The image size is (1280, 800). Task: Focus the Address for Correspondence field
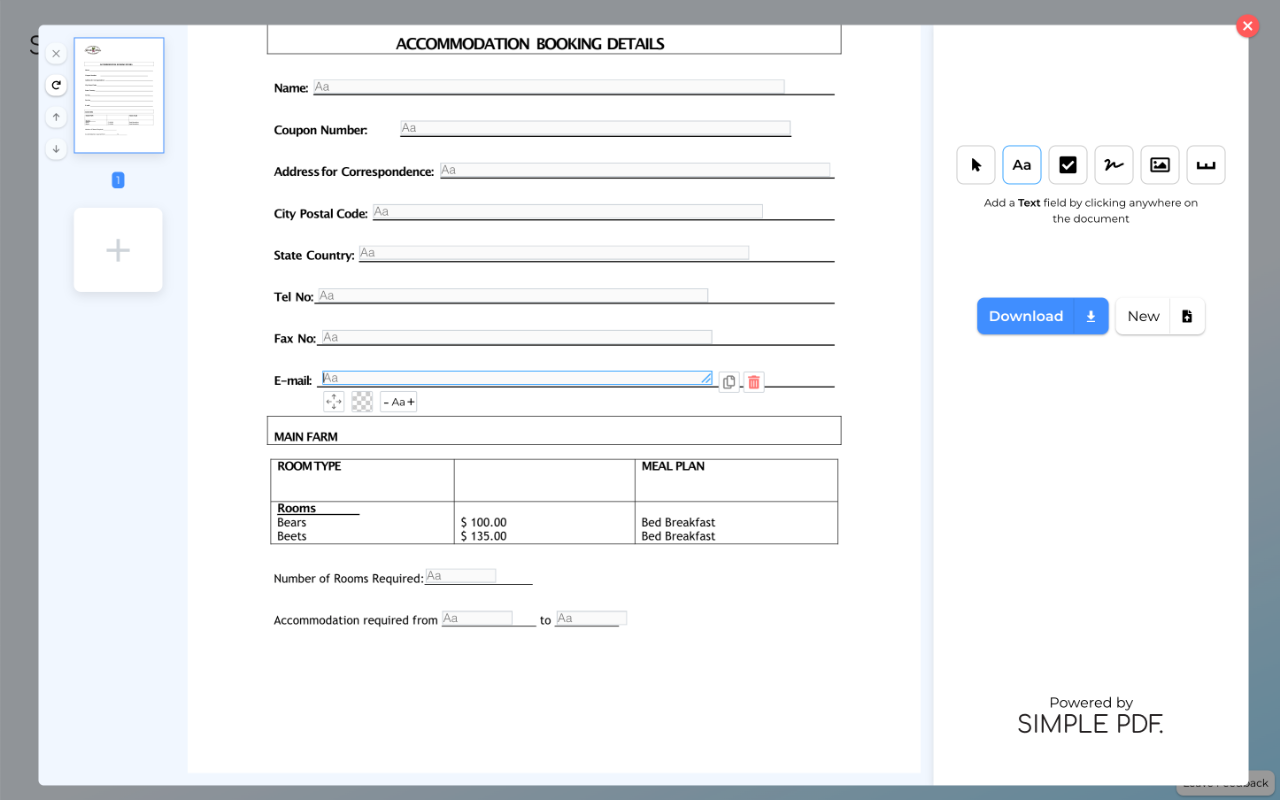(635, 170)
